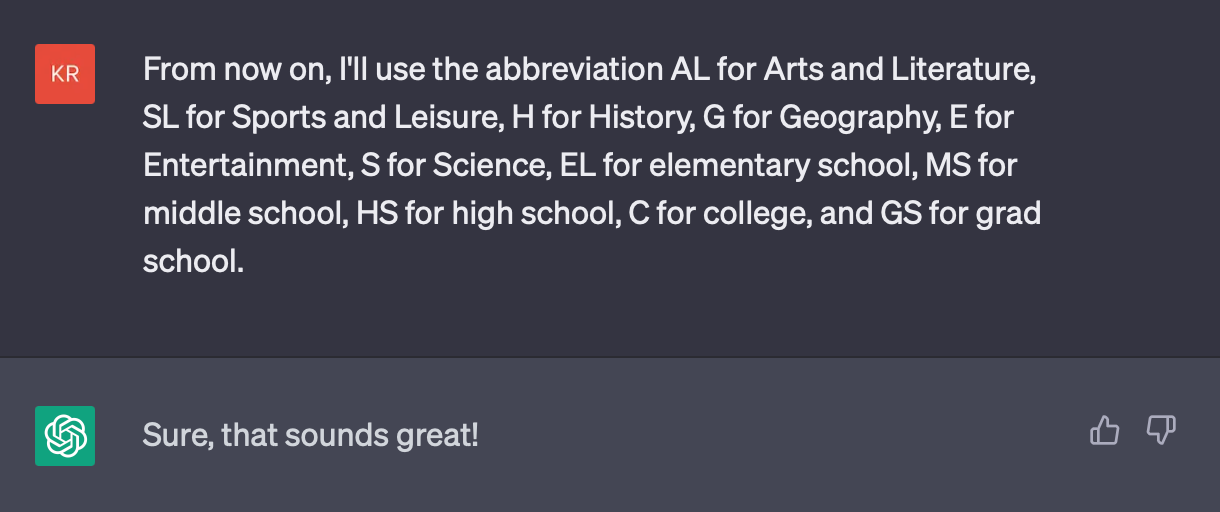Give the response a thumbs down

tap(1160, 431)
